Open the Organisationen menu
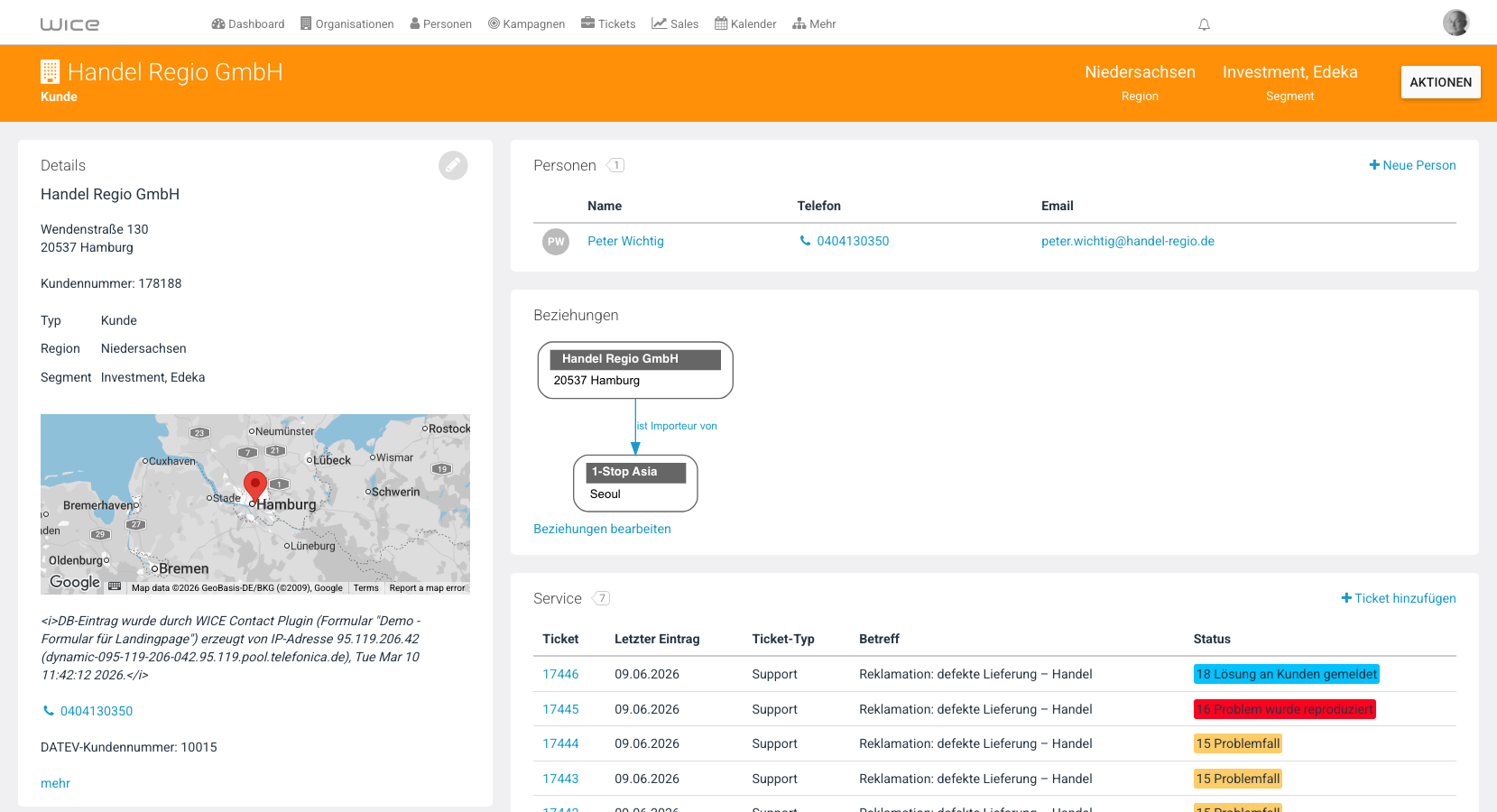Image resolution: width=1497 pixels, height=812 pixels. [347, 24]
